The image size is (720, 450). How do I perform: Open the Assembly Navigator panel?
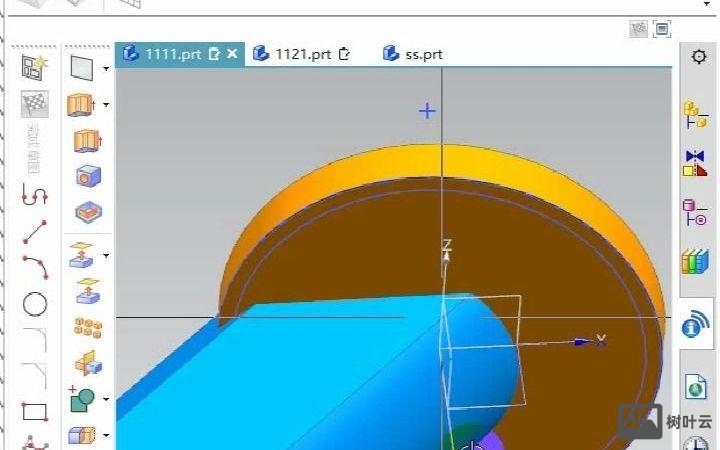(696, 115)
